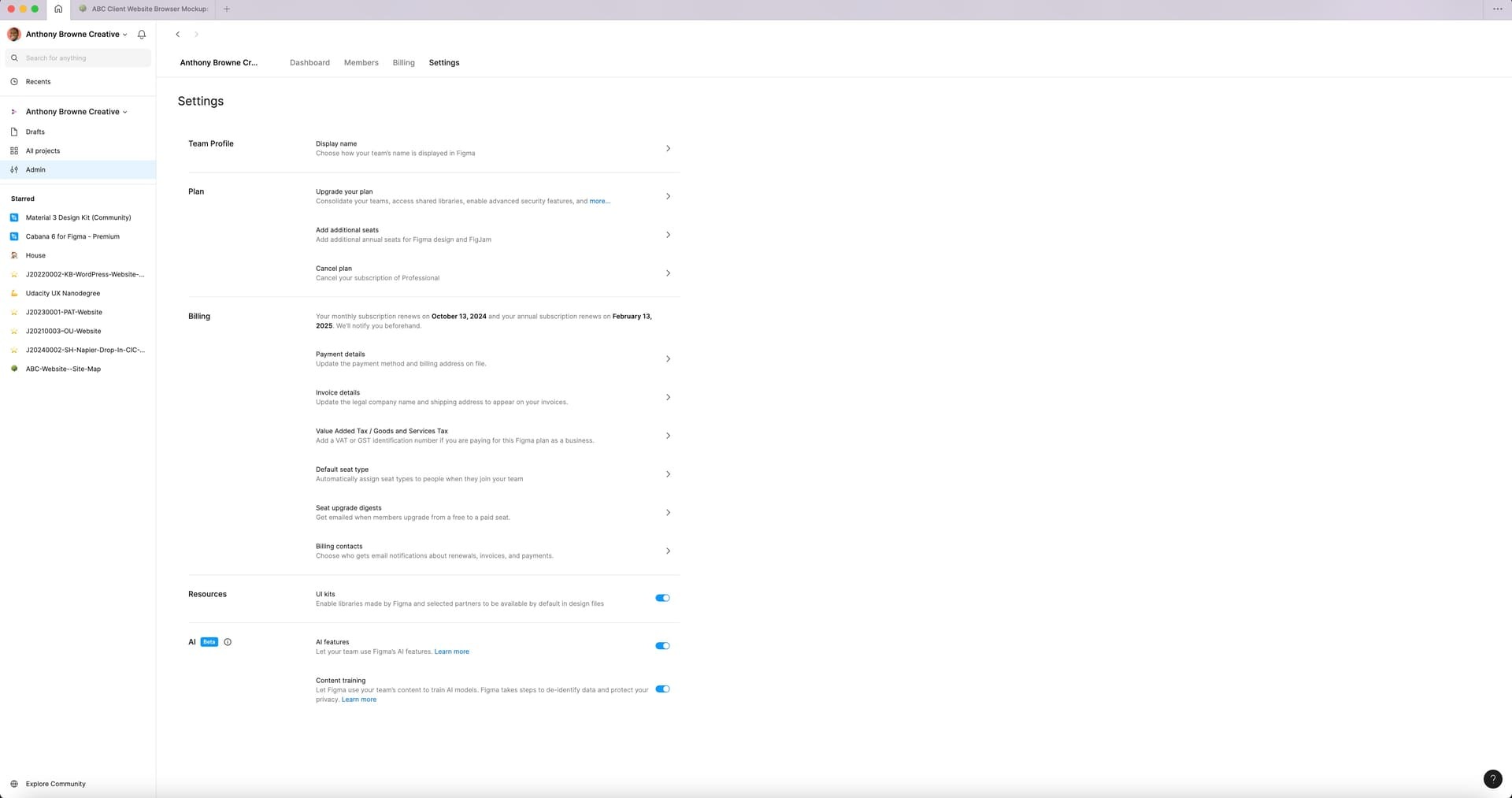Click the ABC-Website--Site-Map icon
Image resolution: width=1512 pixels, height=798 pixels.
[14, 369]
